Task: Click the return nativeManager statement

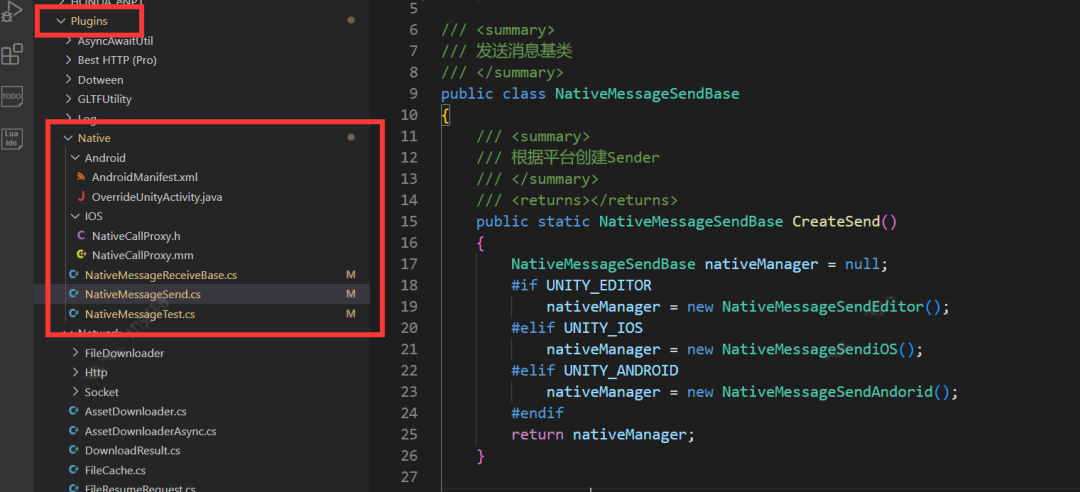Action: (x=603, y=435)
